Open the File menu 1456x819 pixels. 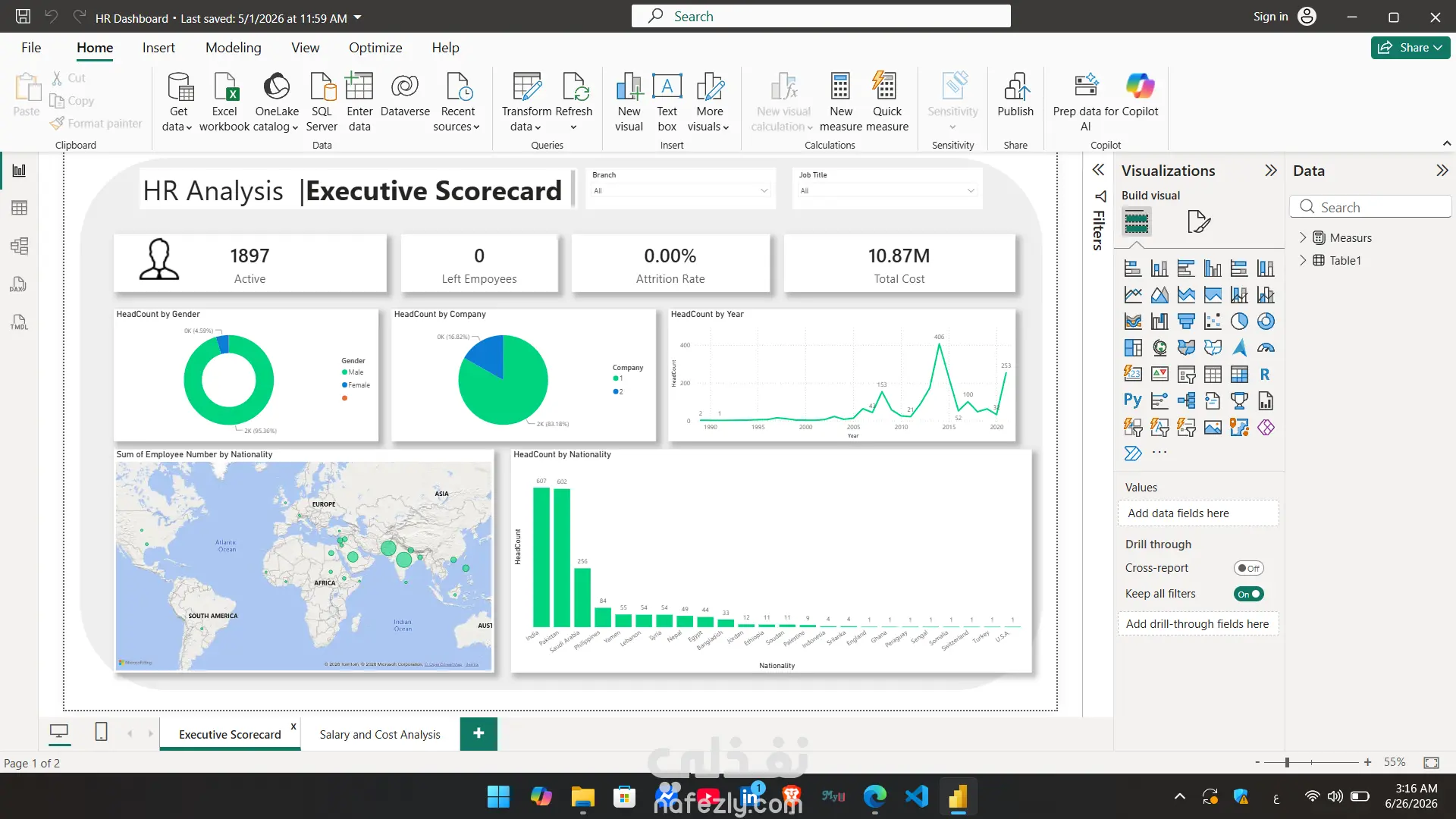pyautogui.click(x=31, y=48)
